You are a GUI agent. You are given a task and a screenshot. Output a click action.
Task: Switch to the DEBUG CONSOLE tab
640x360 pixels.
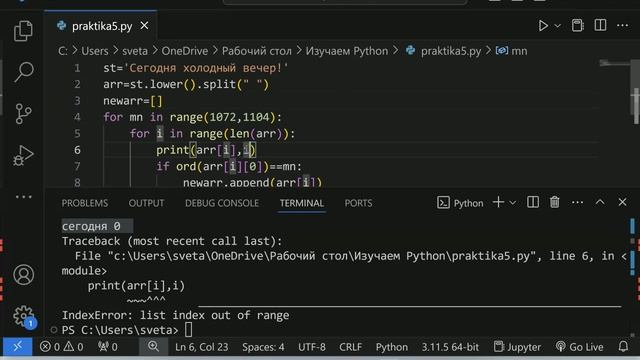(x=222, y=203)
